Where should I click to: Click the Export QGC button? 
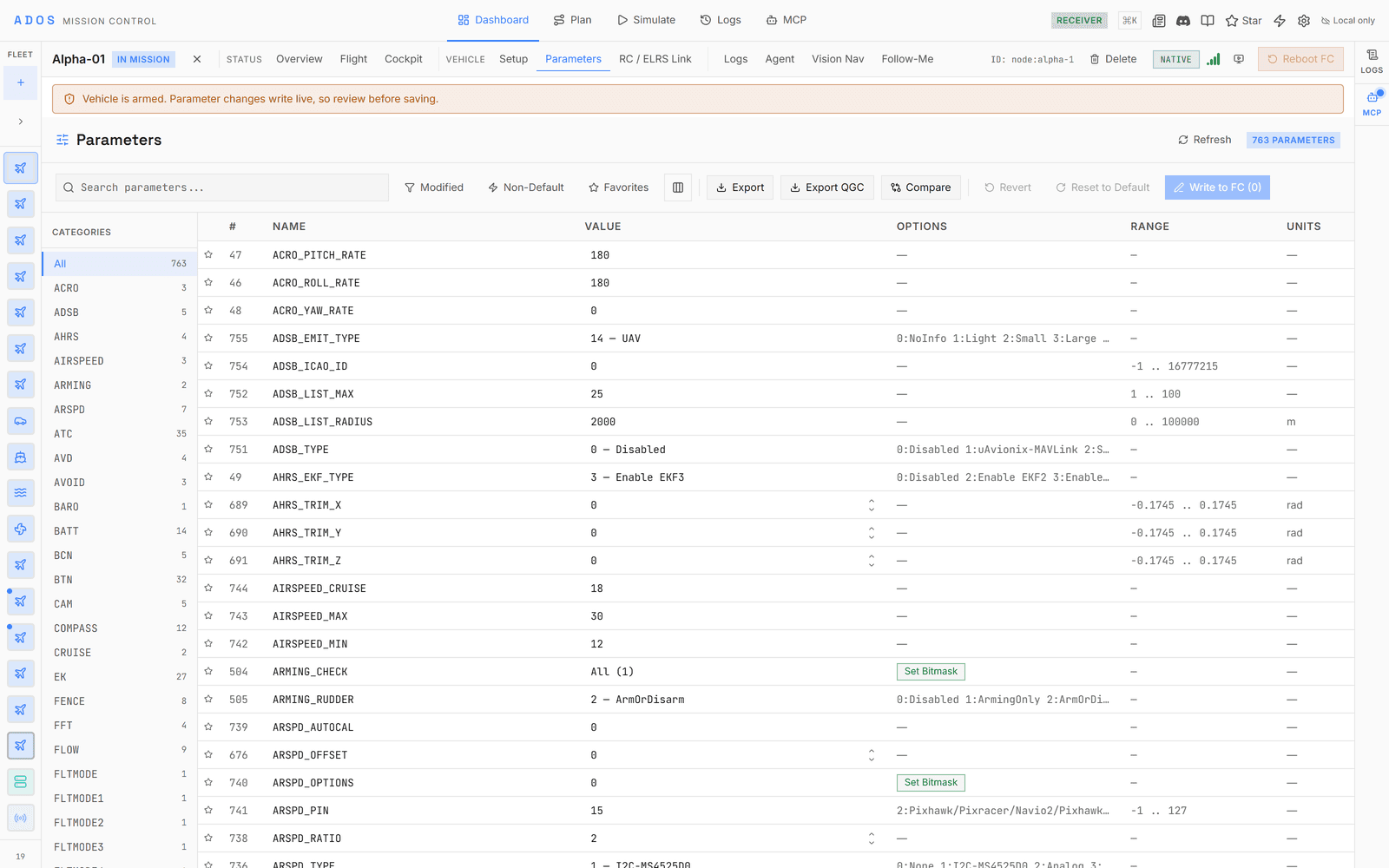827,187
